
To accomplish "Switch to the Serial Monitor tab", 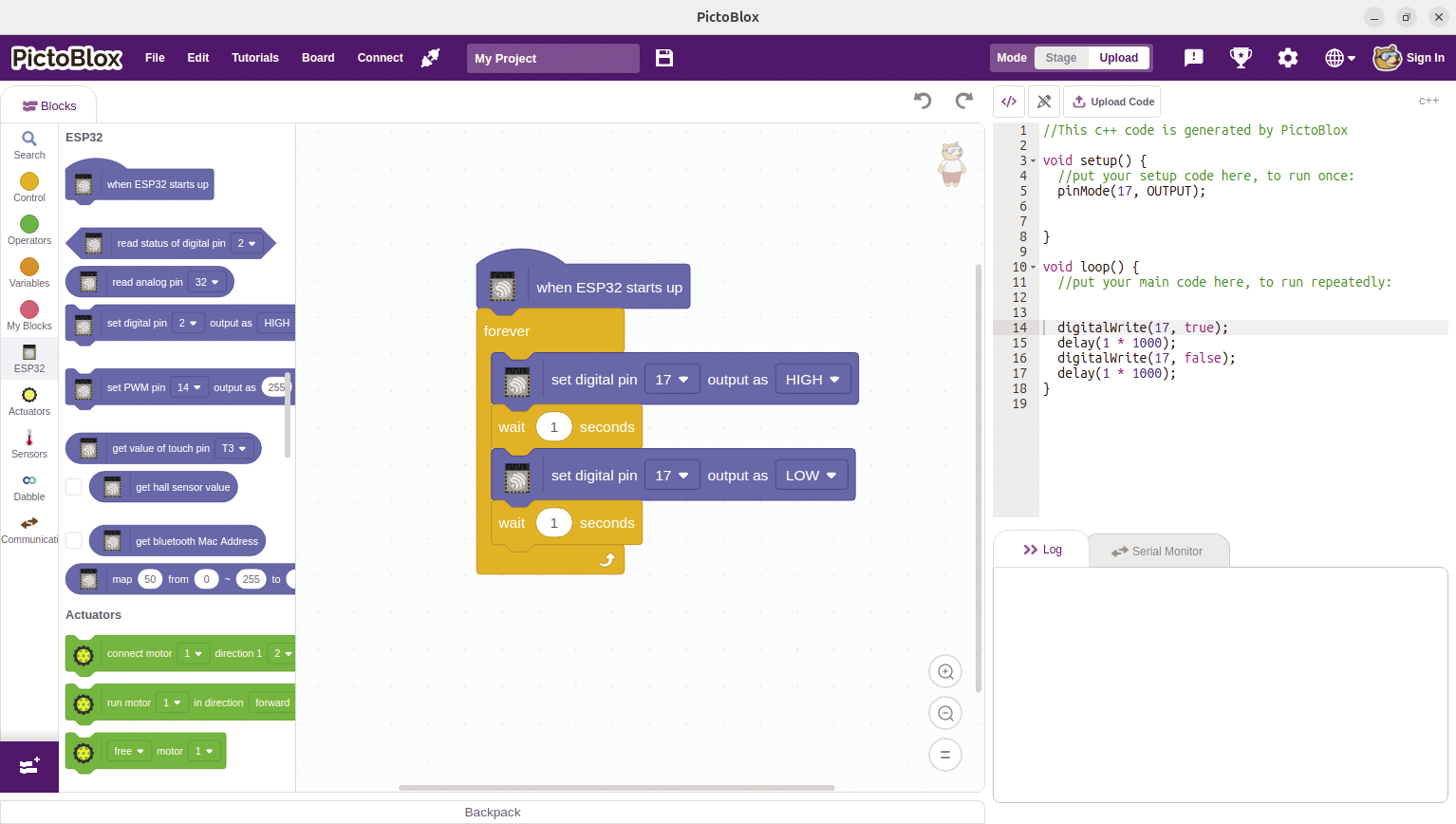I will 1158,551.
